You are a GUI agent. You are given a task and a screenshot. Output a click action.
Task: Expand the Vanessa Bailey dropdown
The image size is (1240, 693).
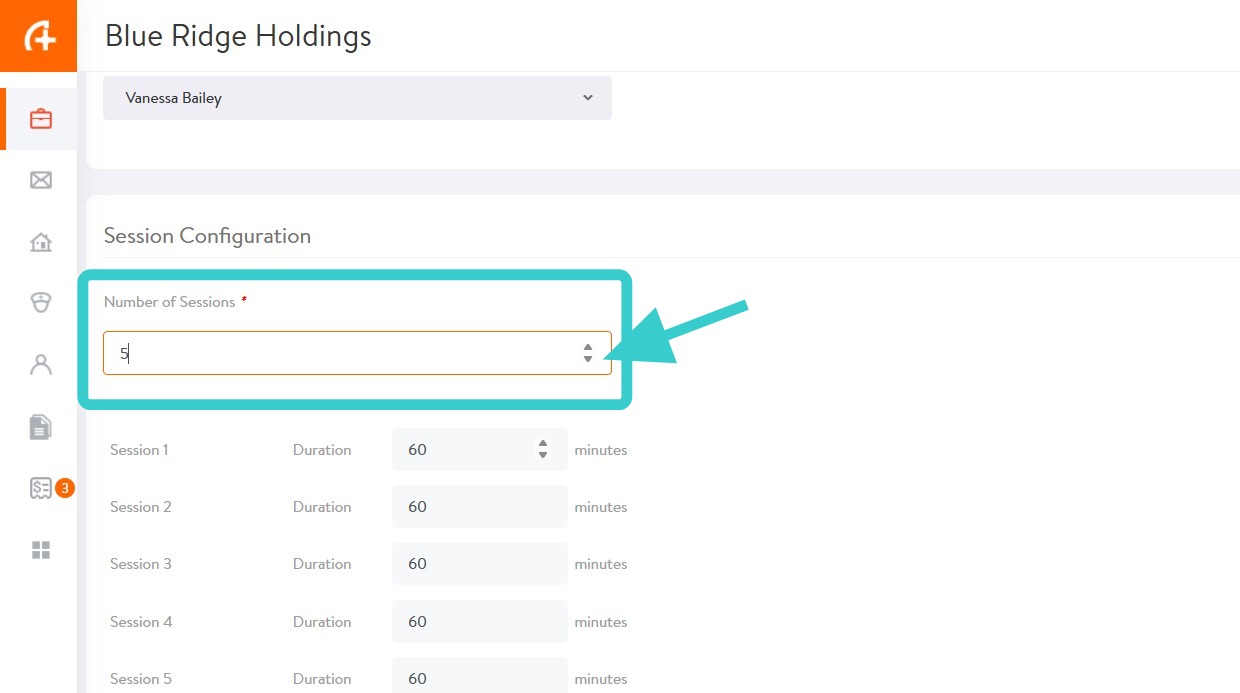[x=357, y=98]
